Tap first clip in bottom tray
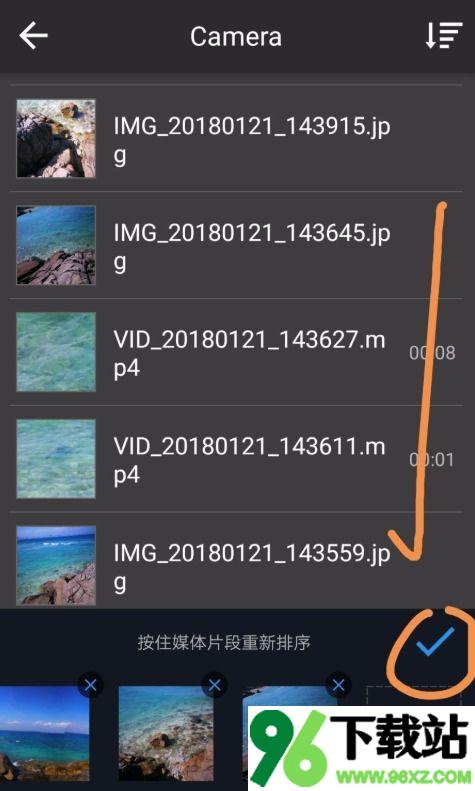475x791 pixels. coord(44,733)
